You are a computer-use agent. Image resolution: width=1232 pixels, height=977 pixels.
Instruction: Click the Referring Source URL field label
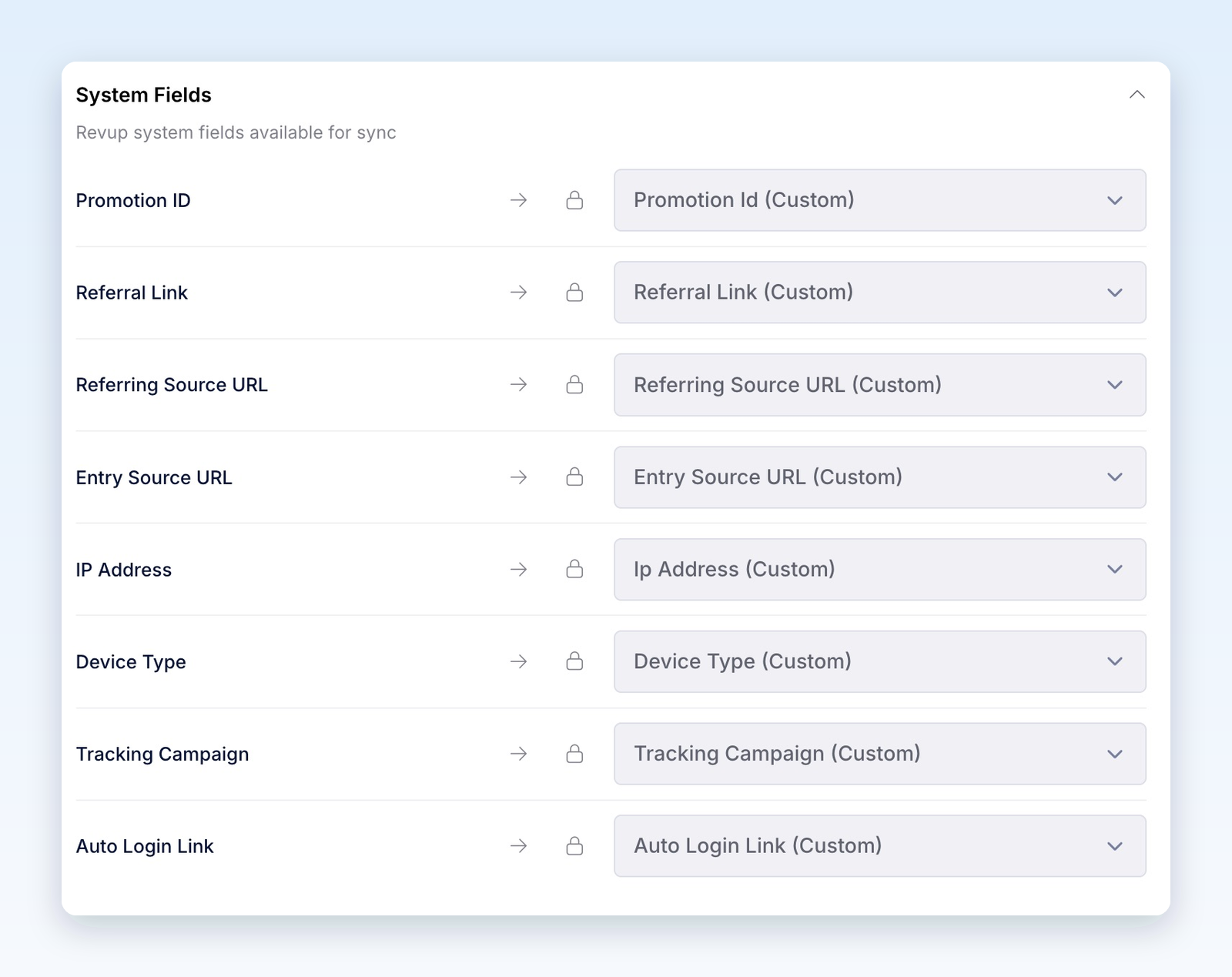(172, 385)
